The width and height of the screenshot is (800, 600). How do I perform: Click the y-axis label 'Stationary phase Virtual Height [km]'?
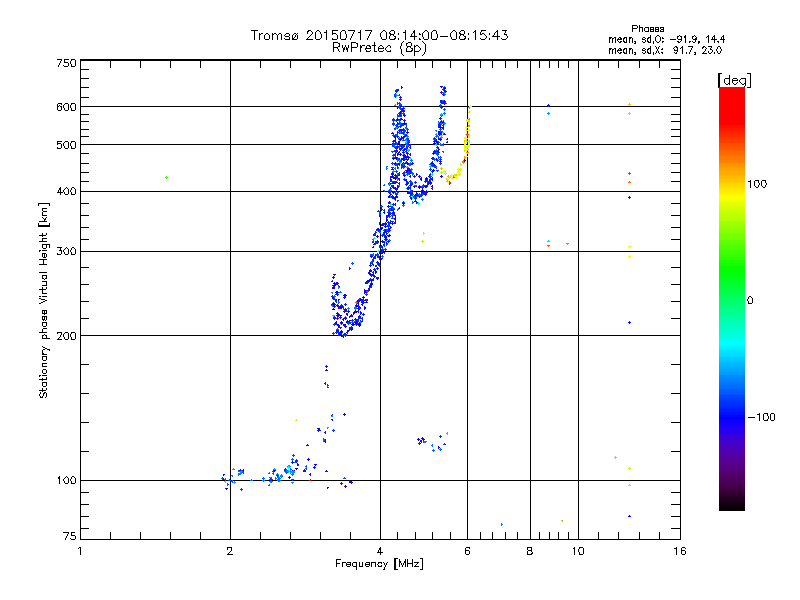pos(43,300)
